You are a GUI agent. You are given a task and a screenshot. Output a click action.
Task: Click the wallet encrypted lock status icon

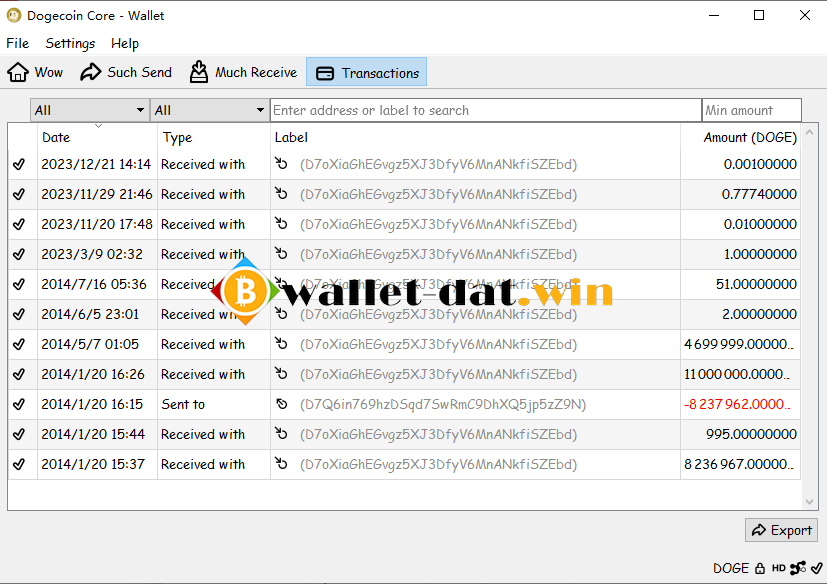click(759, 568)
